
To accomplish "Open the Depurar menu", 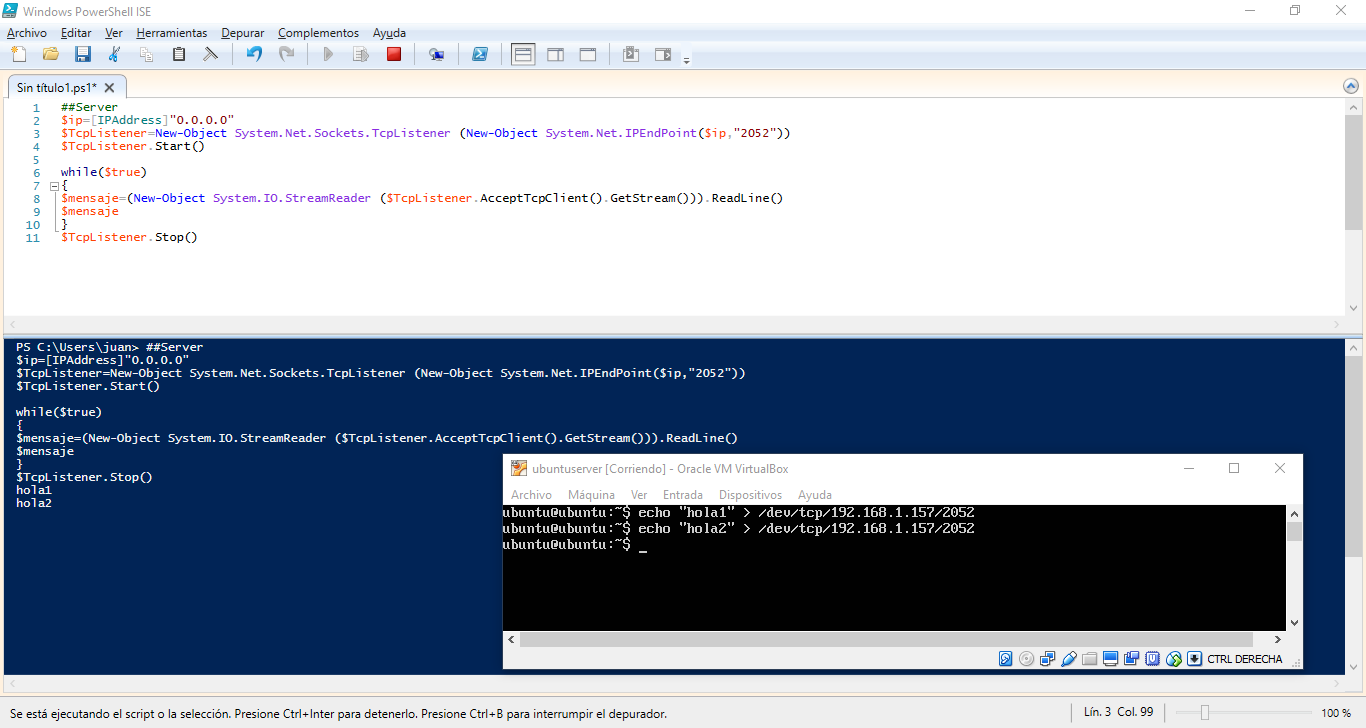I will pyautogui.click(x=242, y=33).
